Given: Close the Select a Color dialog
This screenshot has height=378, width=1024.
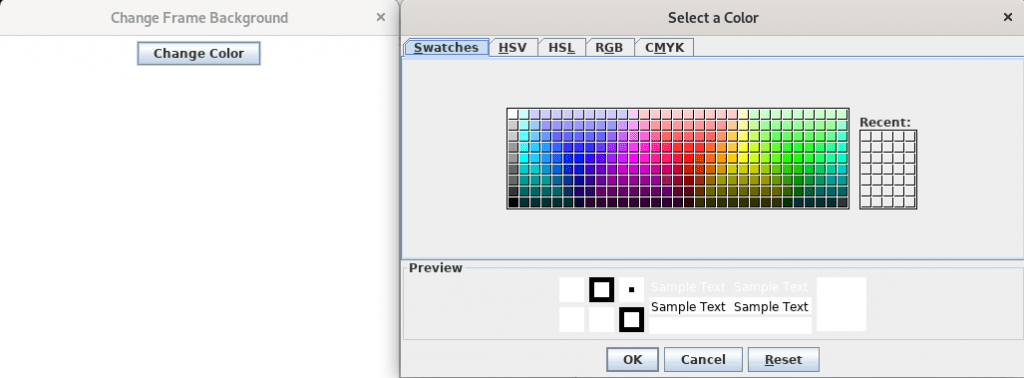Looking at the screenshot, I should coord(1008,18).
